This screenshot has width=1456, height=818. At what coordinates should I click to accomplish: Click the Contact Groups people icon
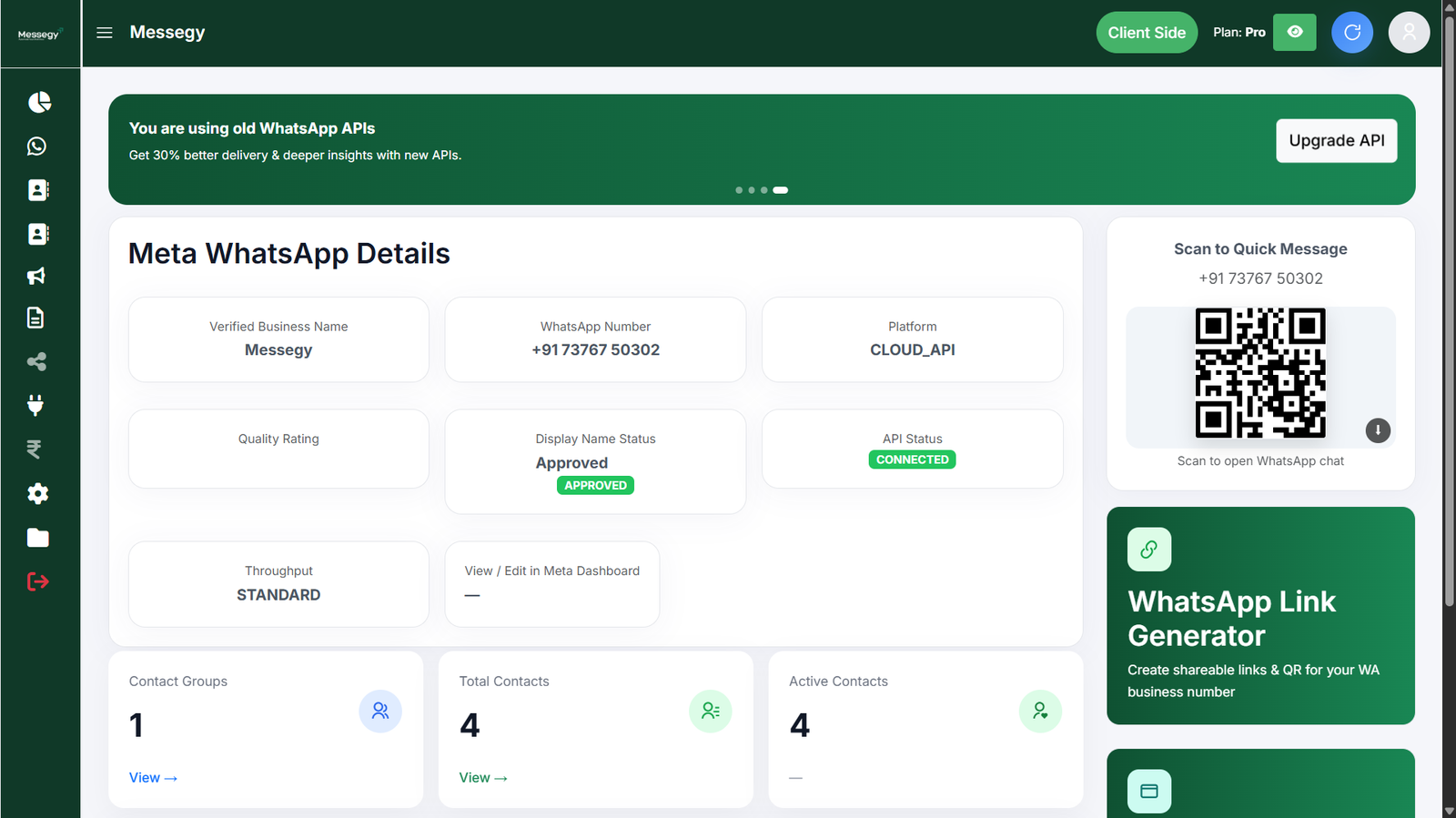(380, 712)
